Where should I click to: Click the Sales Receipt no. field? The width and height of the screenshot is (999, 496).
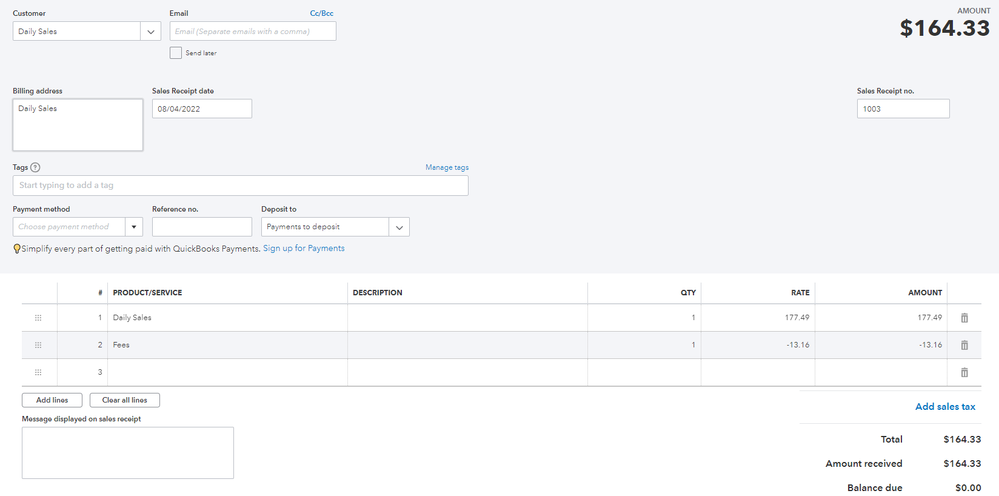click(903, 109)
